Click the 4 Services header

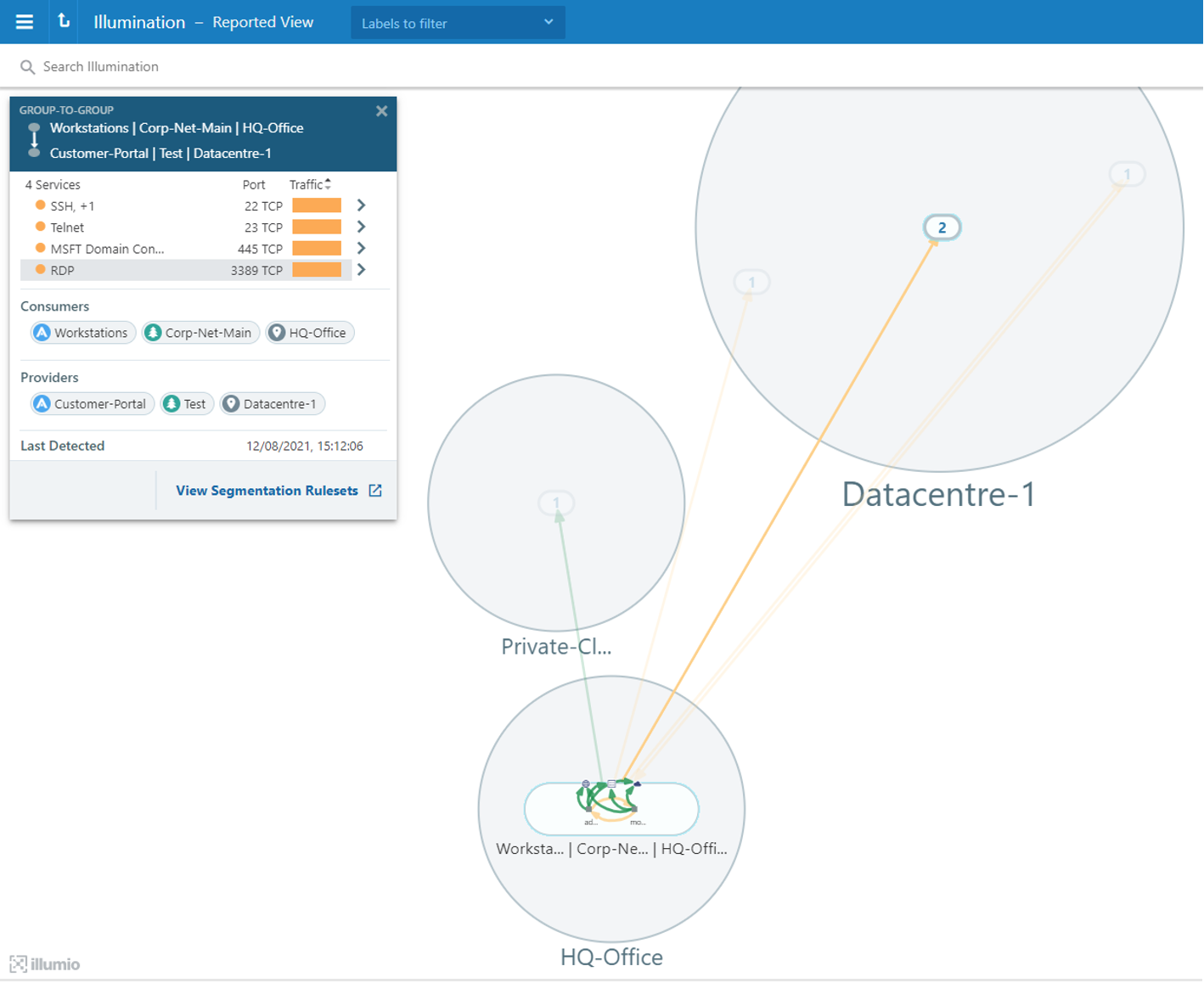click(53, 185)
